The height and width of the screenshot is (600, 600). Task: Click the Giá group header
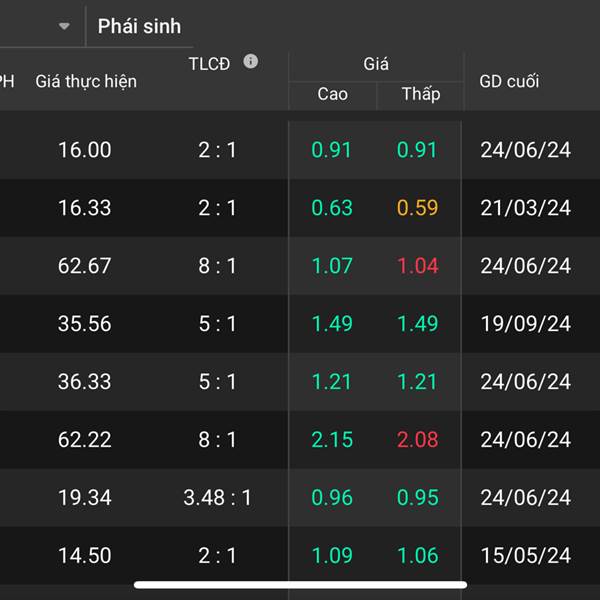[376, 64]
